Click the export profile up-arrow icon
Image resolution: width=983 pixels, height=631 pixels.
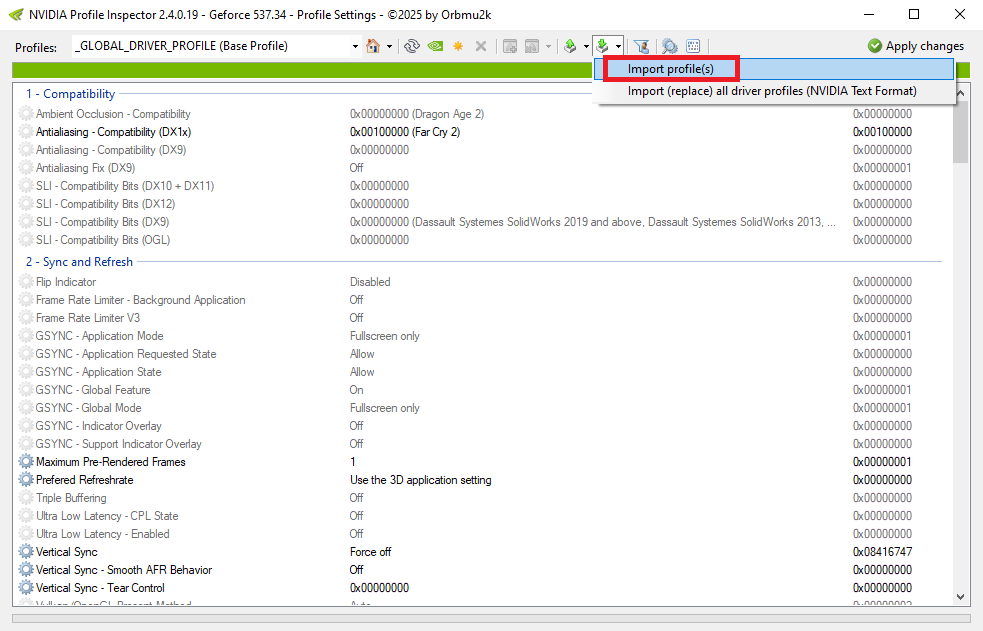[x=570, y=46]
